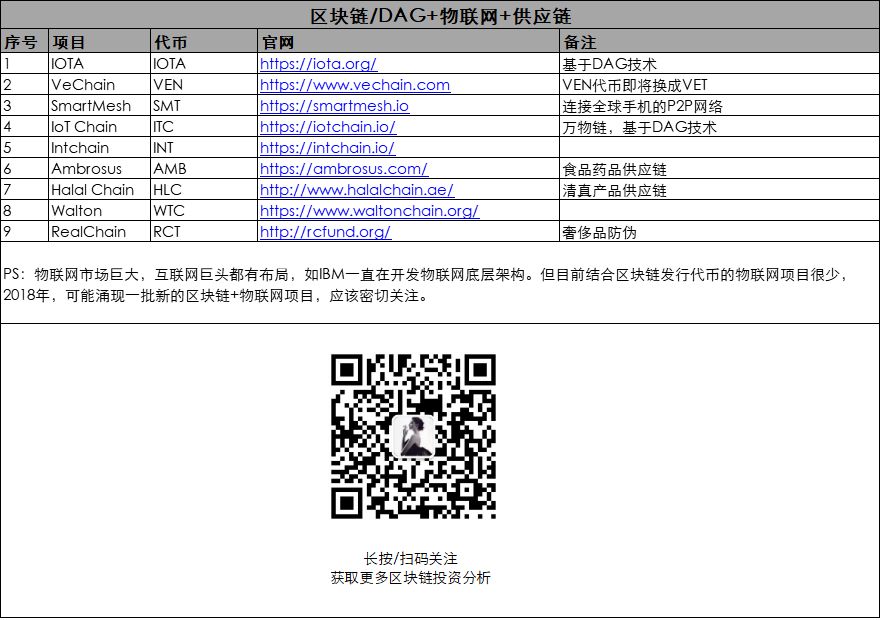The width and height of the screenshot is (882, 620).
Task: Click the 长按/扫码关注 caption text
Action: [411, 558]
